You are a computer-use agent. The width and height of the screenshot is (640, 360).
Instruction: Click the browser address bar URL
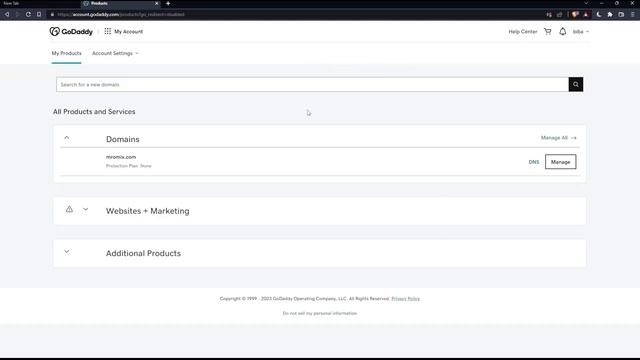120,15
